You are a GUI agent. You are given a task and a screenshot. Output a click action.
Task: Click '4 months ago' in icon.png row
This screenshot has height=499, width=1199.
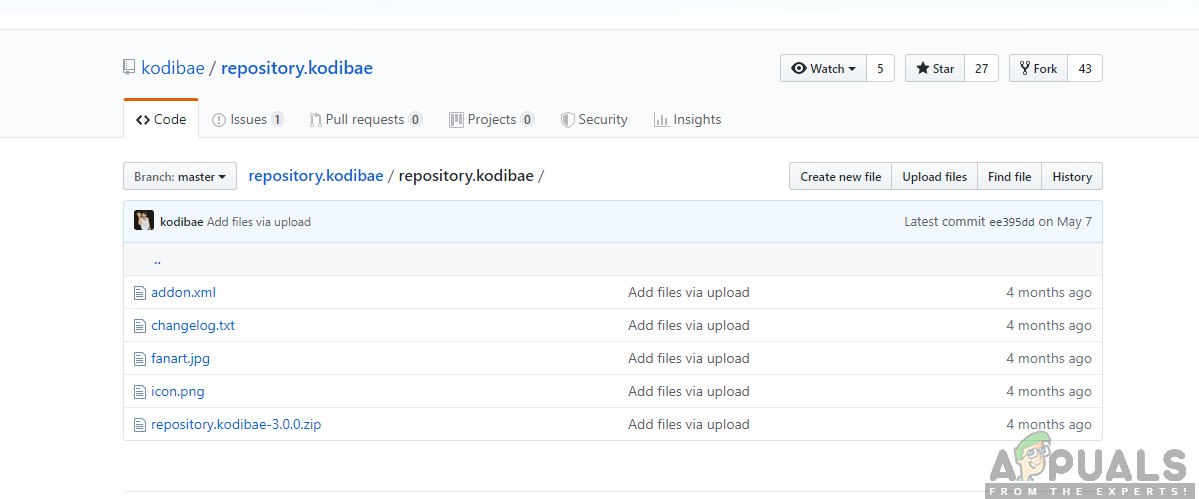(1048, 391)
